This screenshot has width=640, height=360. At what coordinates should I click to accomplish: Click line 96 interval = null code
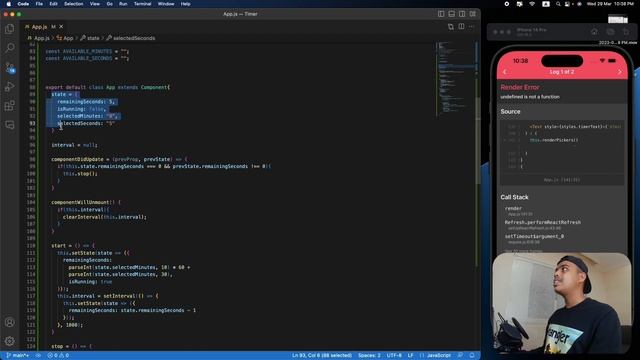(x=74, y=145)
